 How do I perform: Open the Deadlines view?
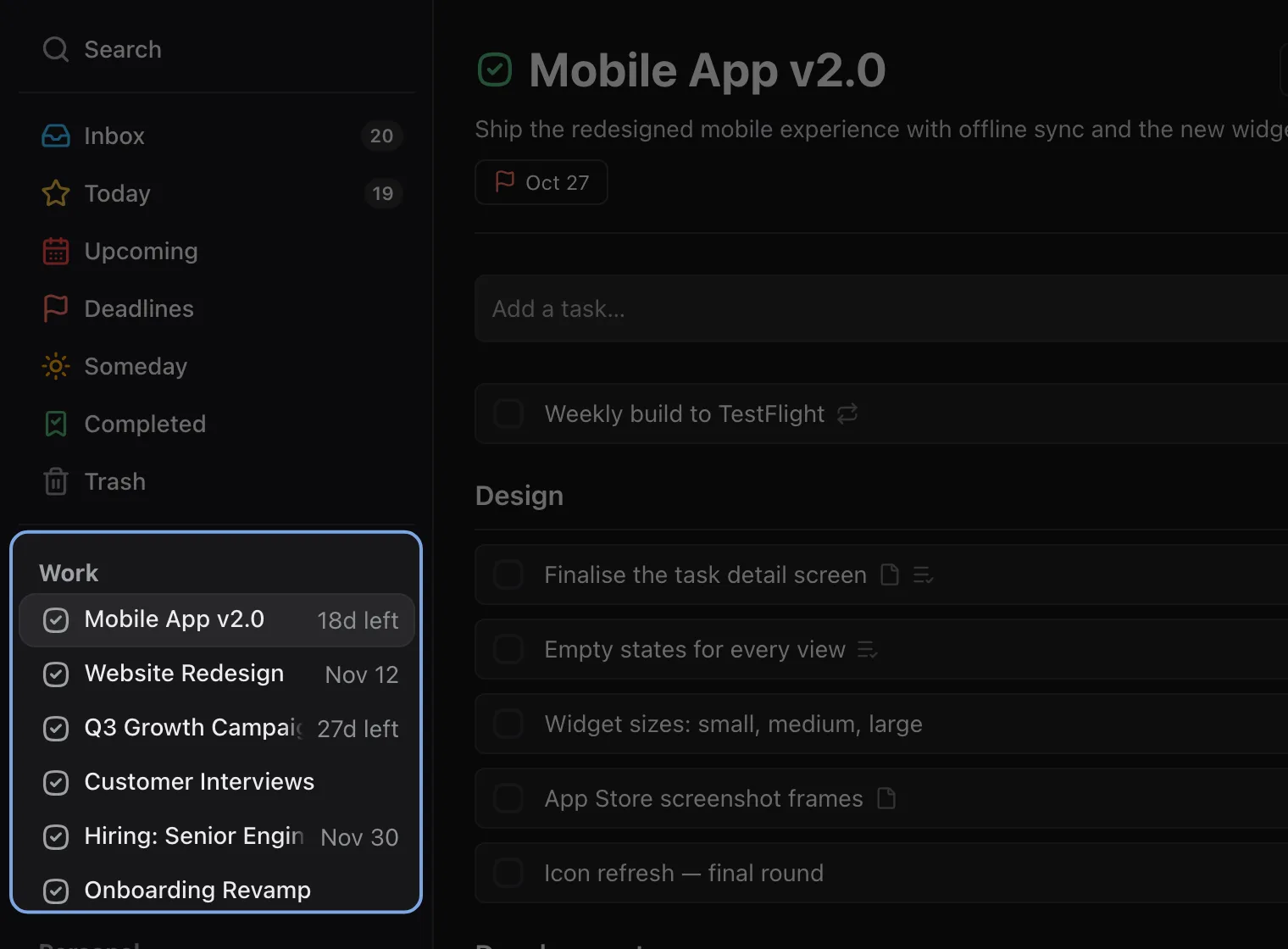[x=217, y=308]
